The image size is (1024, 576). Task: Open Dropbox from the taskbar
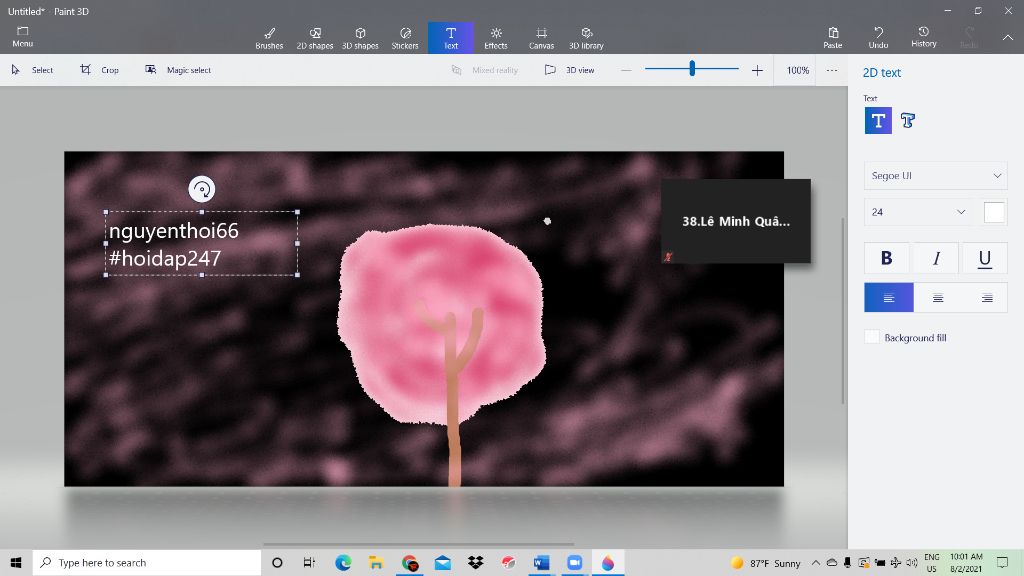(475, 562)
